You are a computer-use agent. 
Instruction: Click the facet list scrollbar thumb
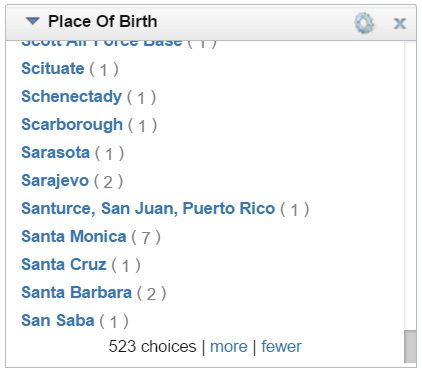pos(410,347)
